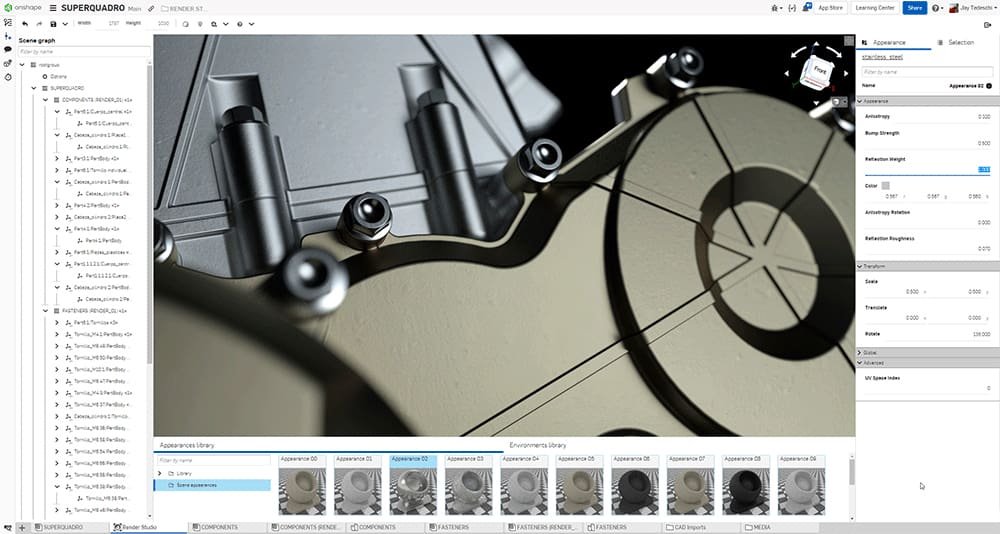Click the blue Share button
1000x534 pixels.
[914, 8]
